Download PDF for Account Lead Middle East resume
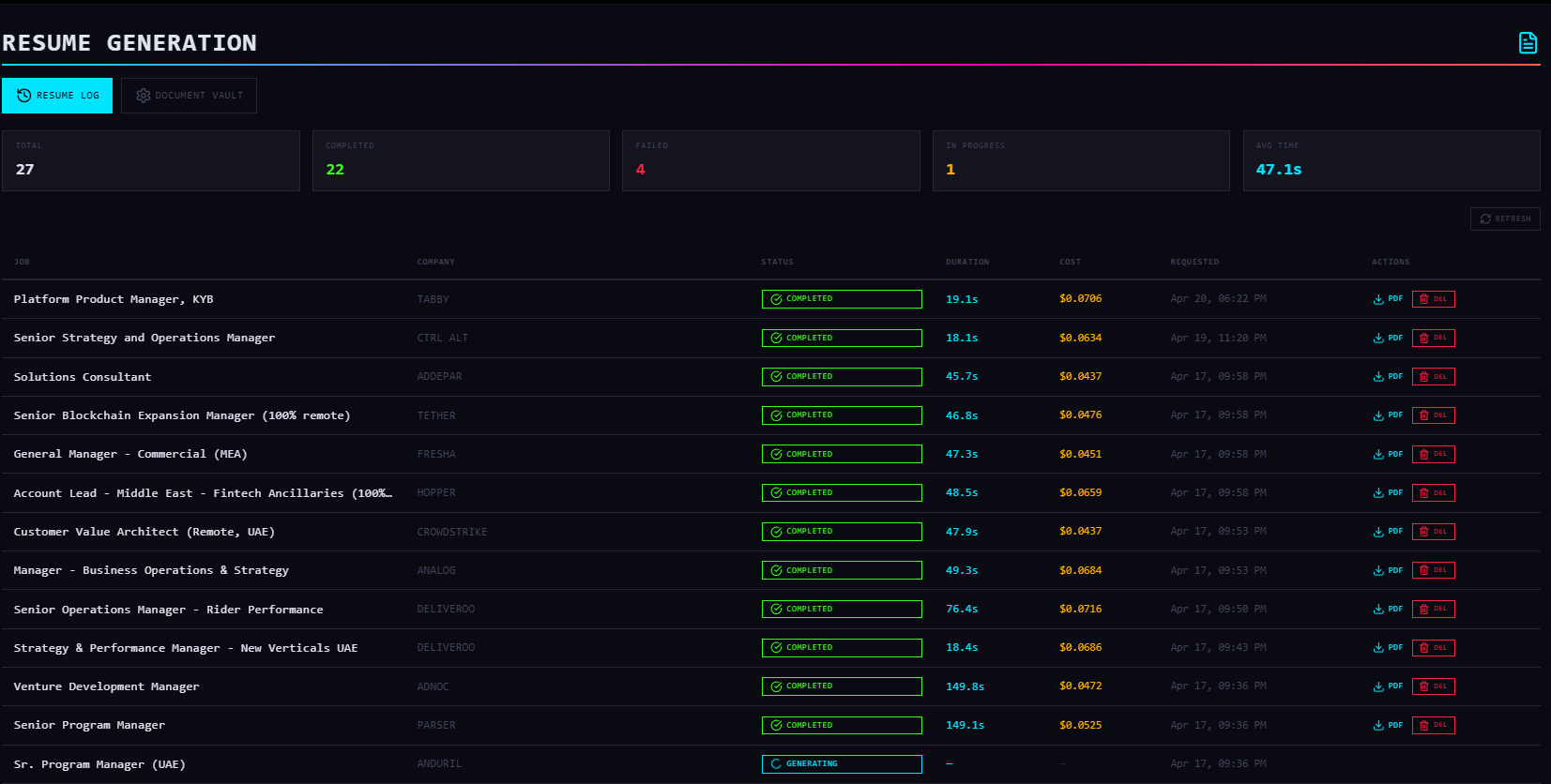 click(1388, 493)
